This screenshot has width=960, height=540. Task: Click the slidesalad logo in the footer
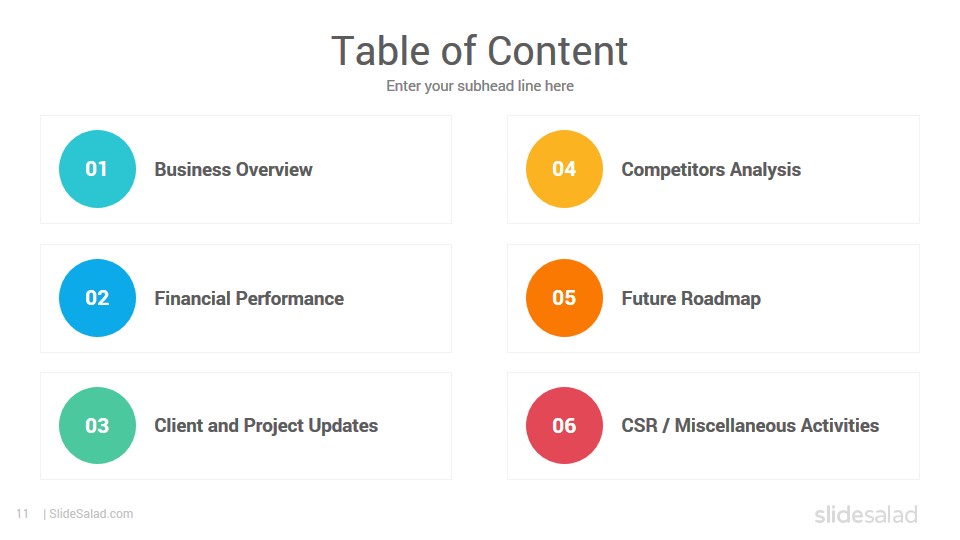pyautogui.click(x=866, y=514)
